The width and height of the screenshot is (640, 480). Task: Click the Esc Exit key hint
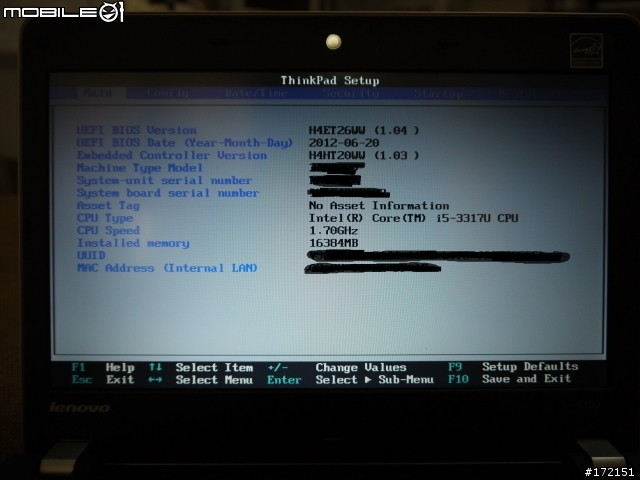click(103, 380)
